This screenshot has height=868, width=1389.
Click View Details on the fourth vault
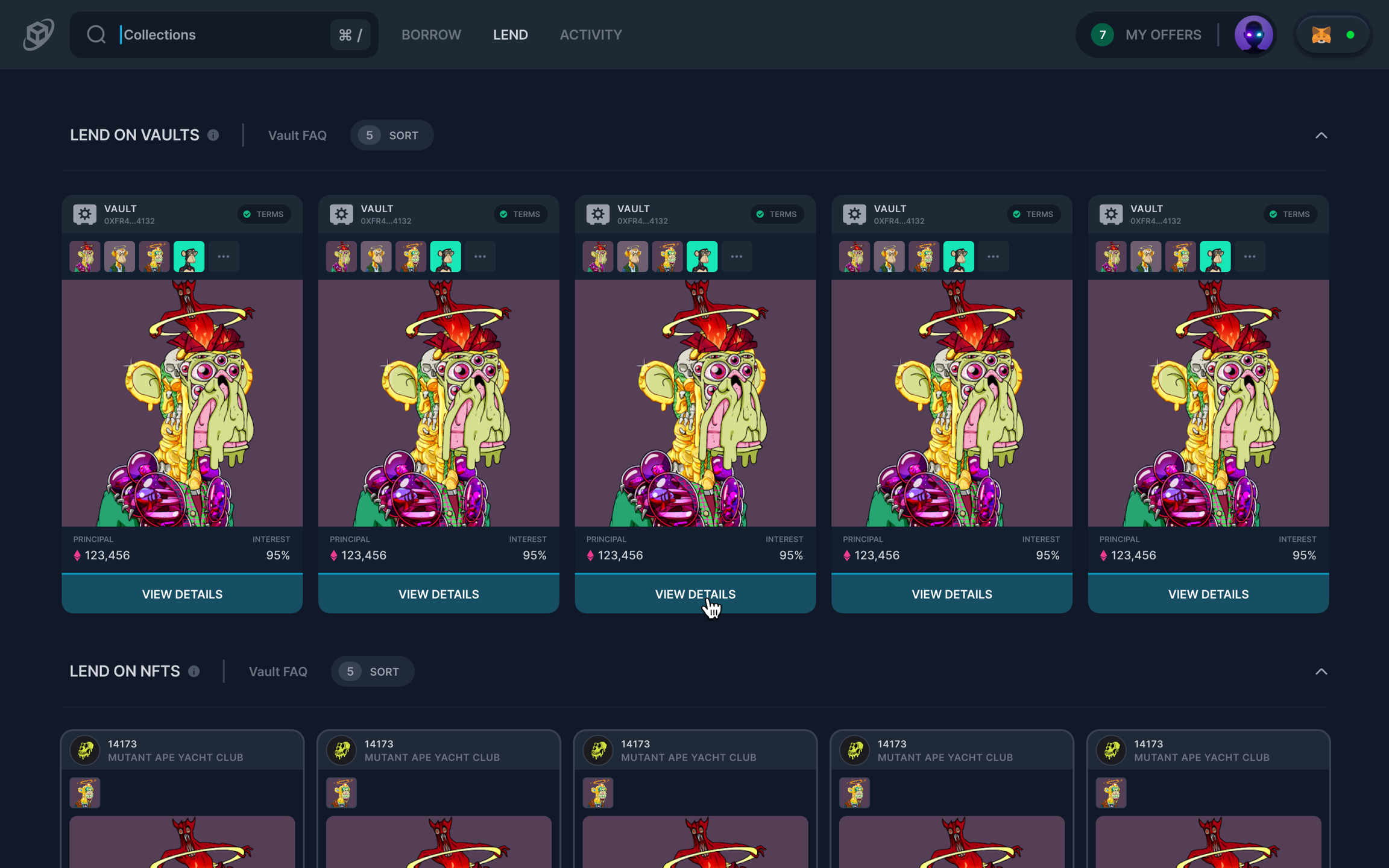point(951,594)
